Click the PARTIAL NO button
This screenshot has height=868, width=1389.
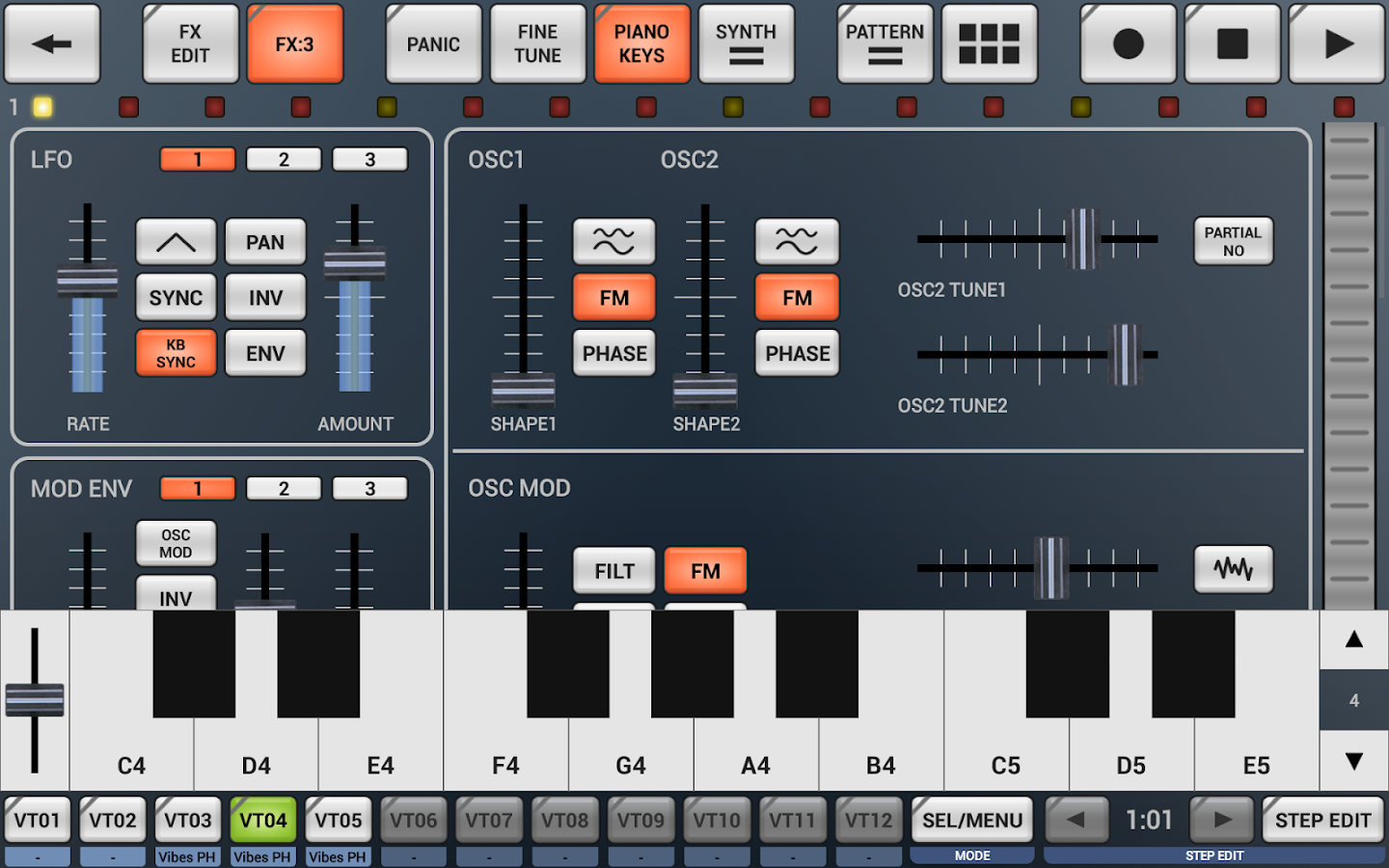tap(1234, 241)
